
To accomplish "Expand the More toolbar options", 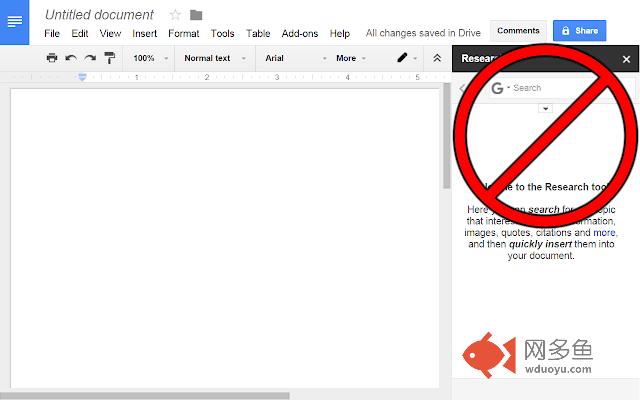I will click(351, 58).
